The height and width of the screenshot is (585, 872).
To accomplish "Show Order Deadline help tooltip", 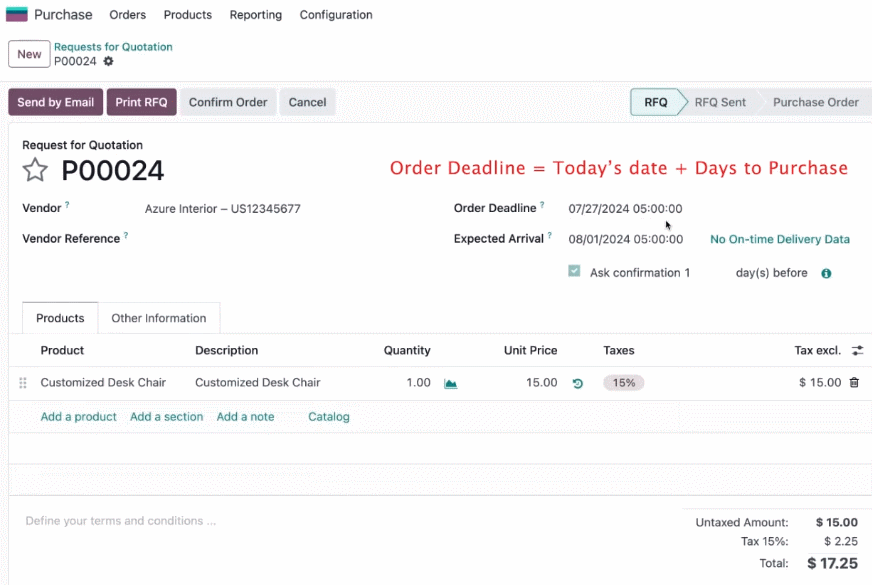I will click(542, 205).
